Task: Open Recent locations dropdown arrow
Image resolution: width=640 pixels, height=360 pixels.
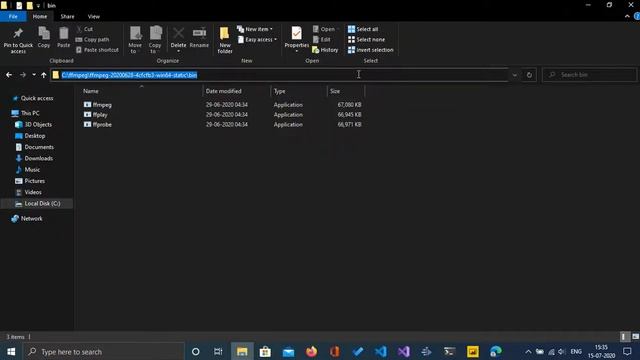Action: coord(34,75)
